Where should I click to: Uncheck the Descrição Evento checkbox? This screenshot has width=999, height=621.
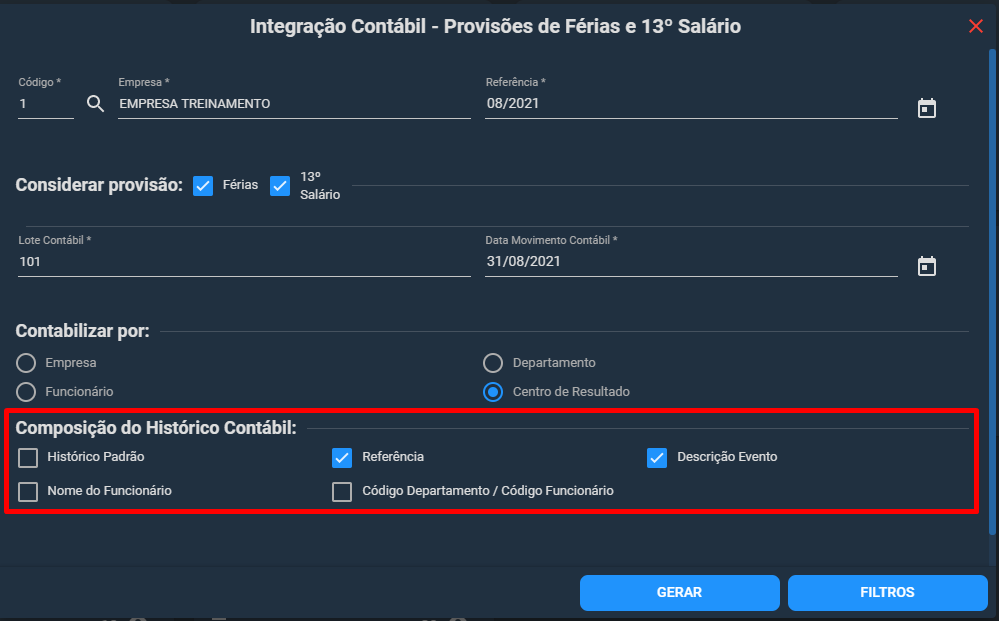(657, 457)
